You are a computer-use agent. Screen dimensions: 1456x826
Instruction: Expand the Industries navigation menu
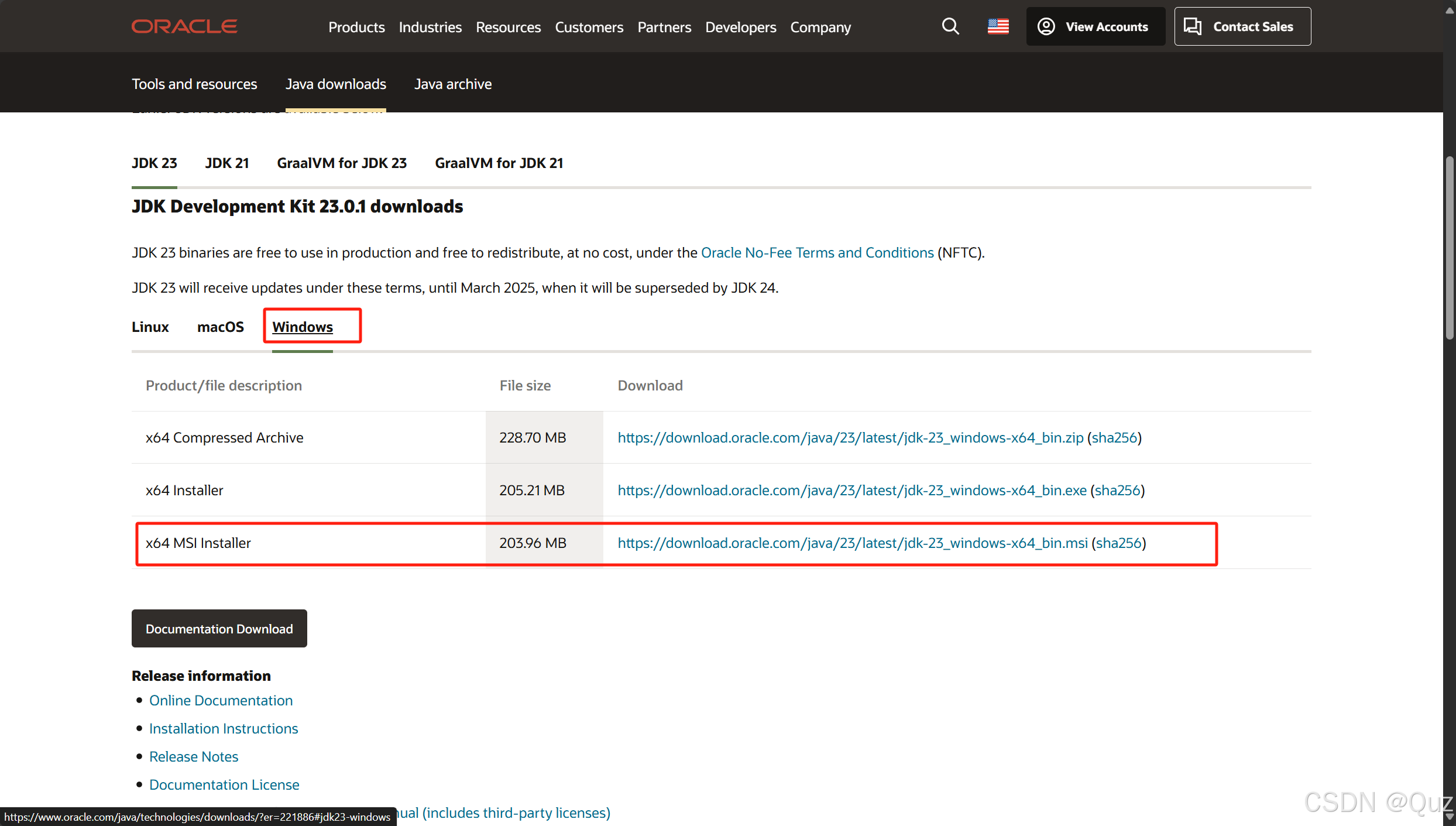click(430, 27)
